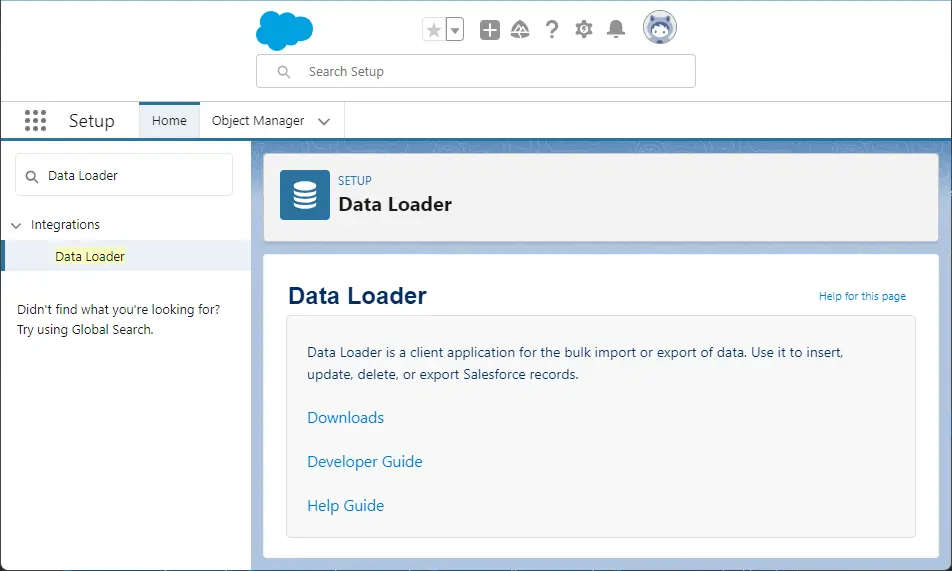Open the Trailhead guidance icon
The image size is (952, 571).
(x=520, y=30)
